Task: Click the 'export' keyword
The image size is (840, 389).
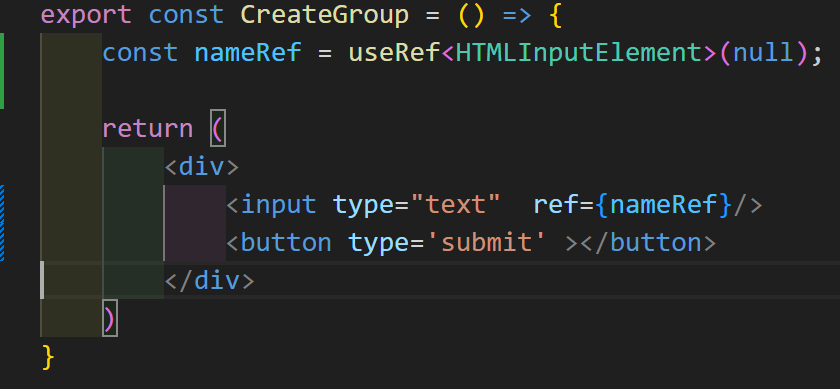Action: [x=86, y=16]
